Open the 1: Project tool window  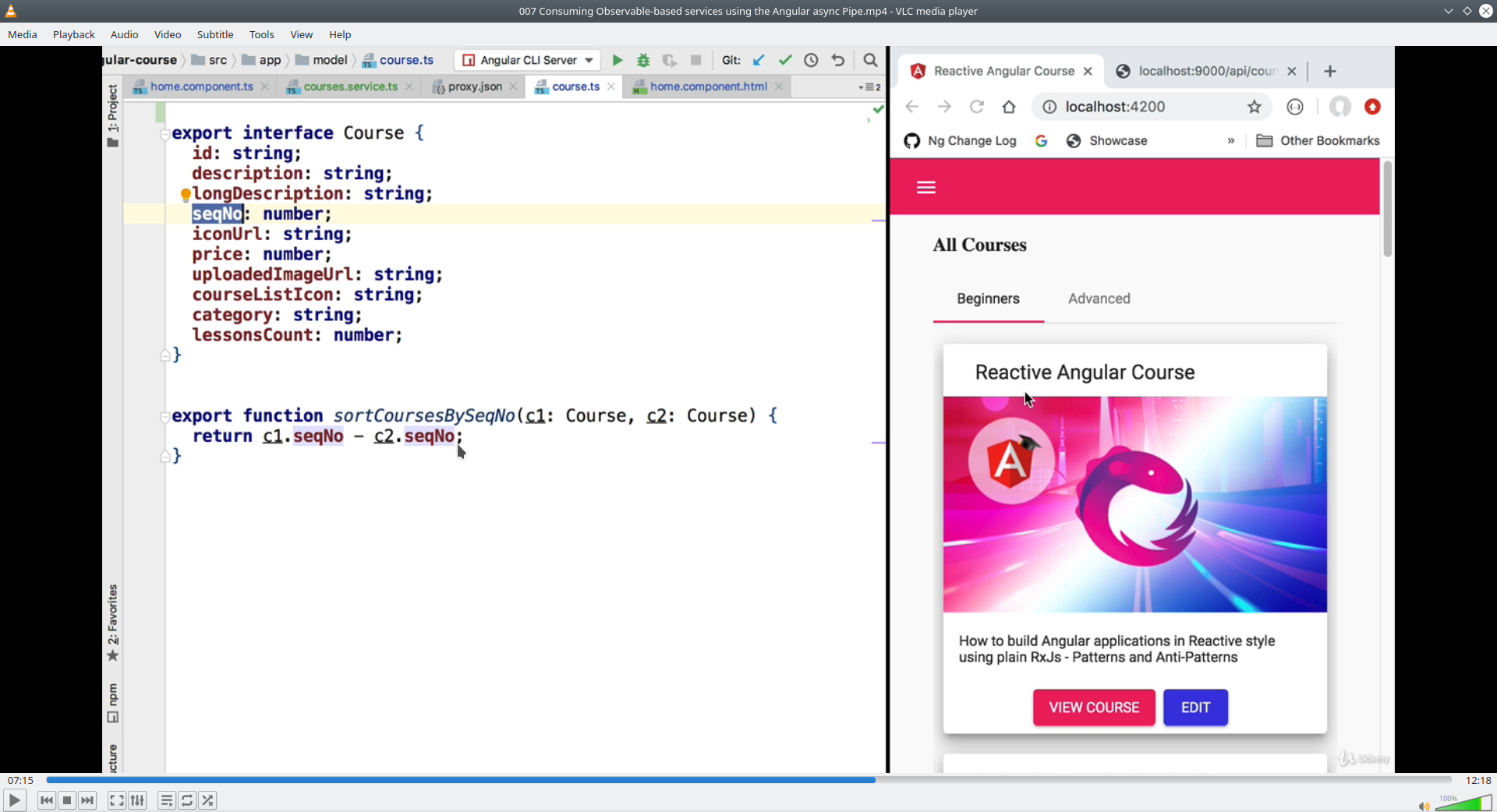click(x=113, y=115)
